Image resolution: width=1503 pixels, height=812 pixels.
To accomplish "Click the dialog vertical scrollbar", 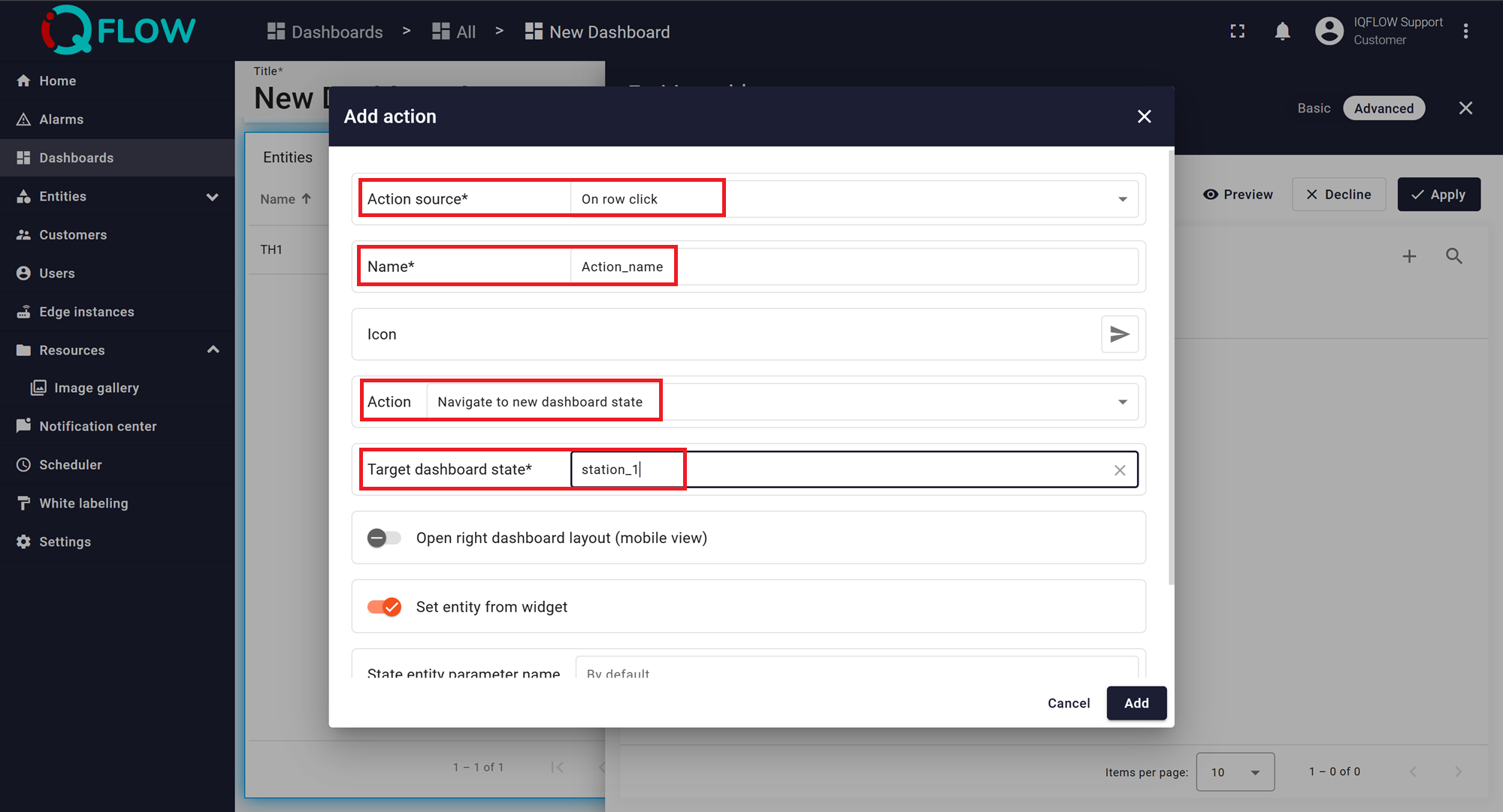I will click(x=1170, y=368).
